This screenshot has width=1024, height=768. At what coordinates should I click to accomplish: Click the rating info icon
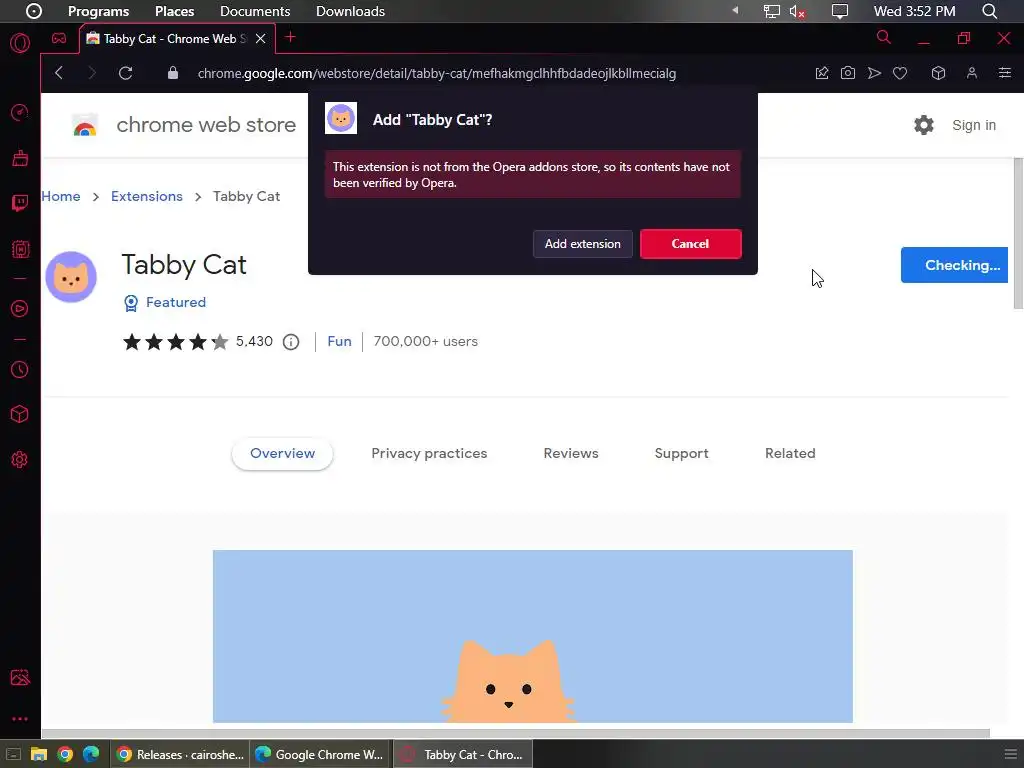291,342
